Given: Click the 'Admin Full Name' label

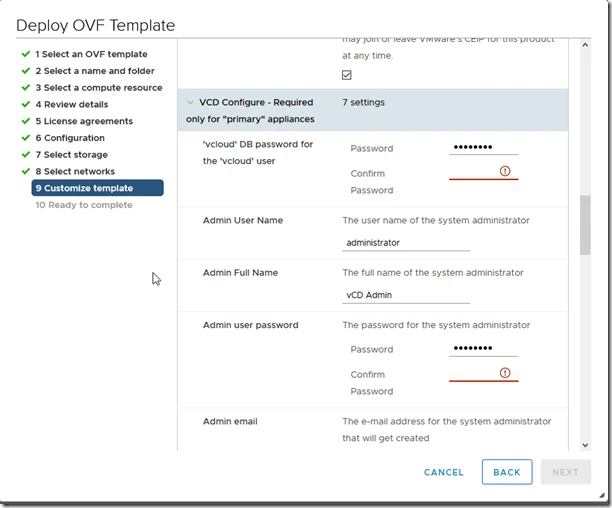Looking at the screenshot, I should point(240,273).
